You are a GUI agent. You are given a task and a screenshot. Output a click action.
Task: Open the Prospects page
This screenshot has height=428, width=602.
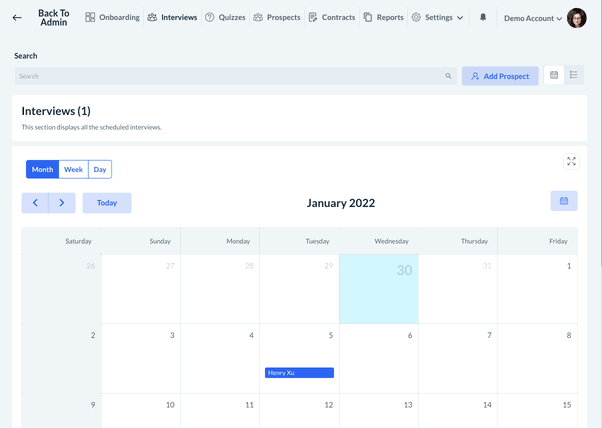point(276,17)
